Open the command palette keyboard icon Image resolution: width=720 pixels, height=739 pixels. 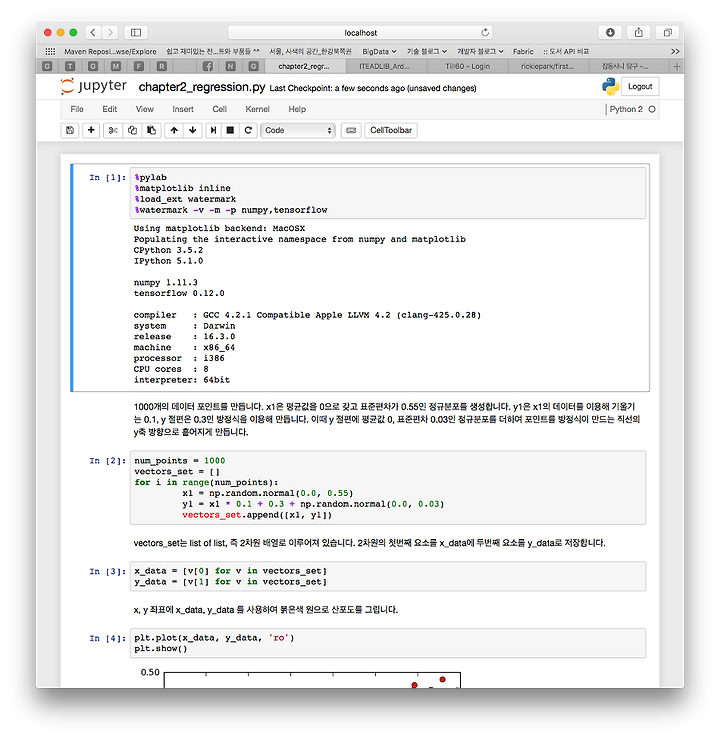coord(351,131)
